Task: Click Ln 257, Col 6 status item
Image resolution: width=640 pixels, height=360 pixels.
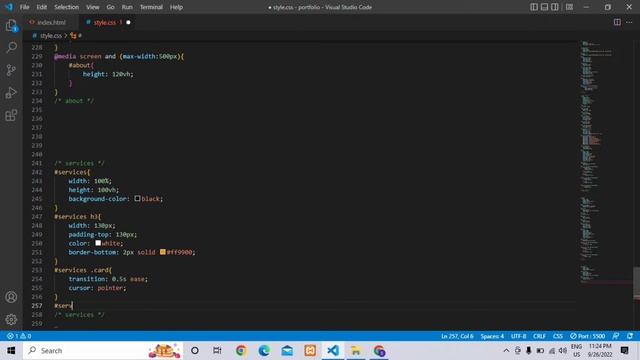Action: pyautogui.click(x=457, y=336)
